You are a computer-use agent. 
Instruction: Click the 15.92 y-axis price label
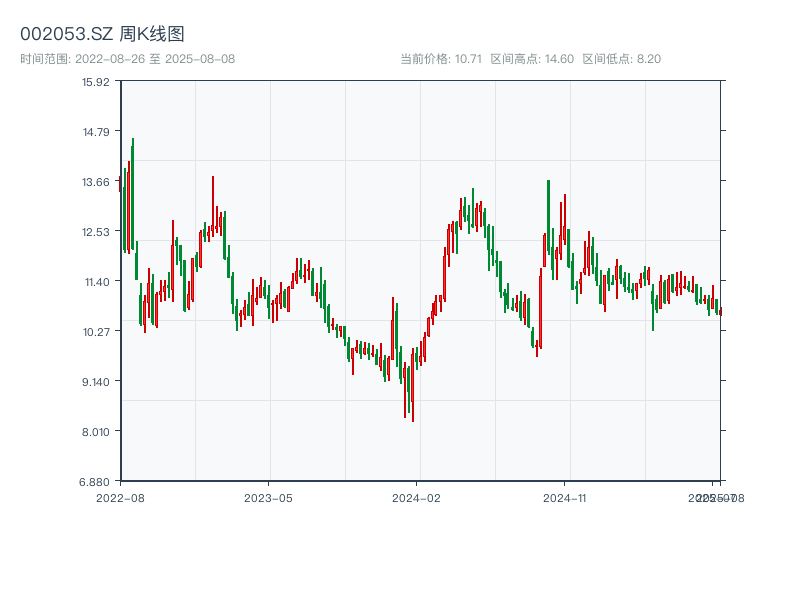[x=96, y=82]
